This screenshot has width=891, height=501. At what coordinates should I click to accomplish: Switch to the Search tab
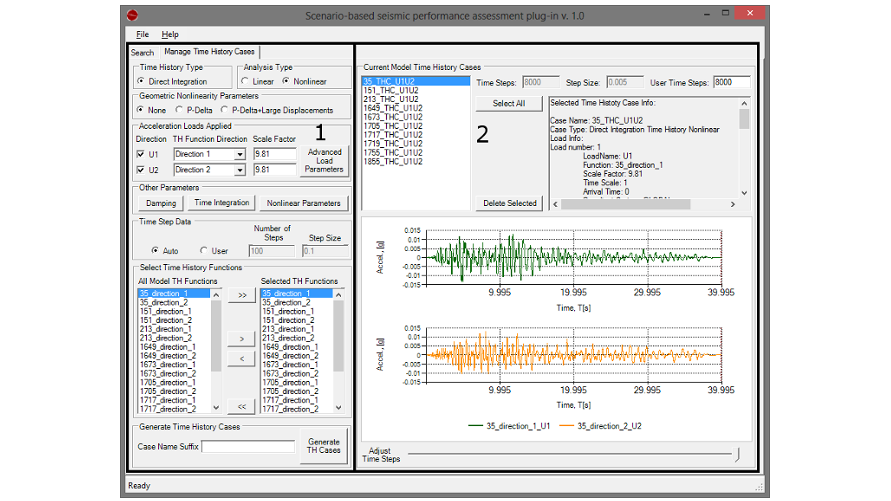142,52
